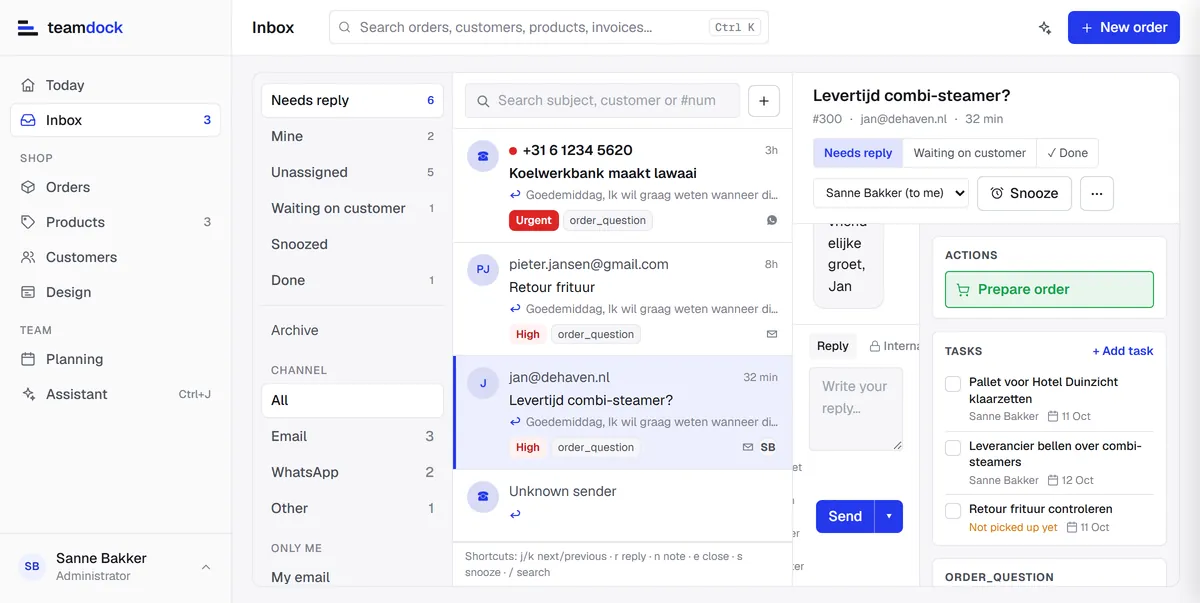
Task: Click the SB user avatar at bottom left
Action: click(x=32, y=566)
